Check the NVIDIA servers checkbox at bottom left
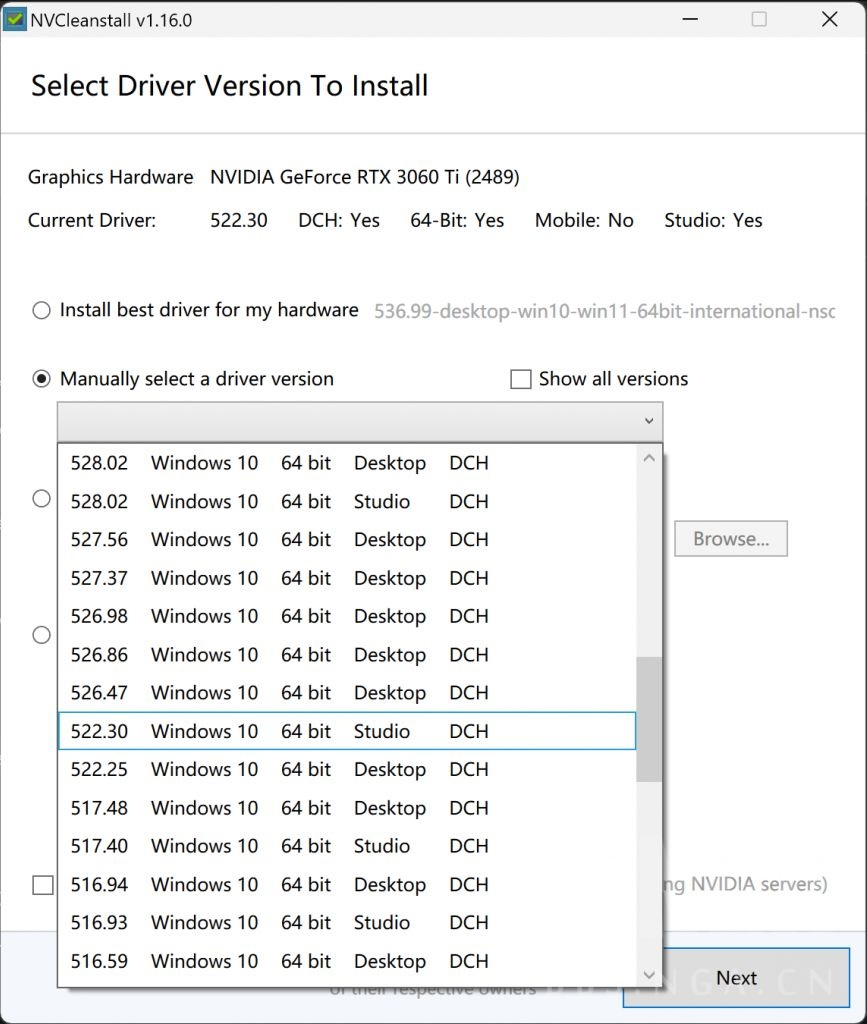Image resolution: width=867 pixels, height=1024 pixels. [41, 884]
